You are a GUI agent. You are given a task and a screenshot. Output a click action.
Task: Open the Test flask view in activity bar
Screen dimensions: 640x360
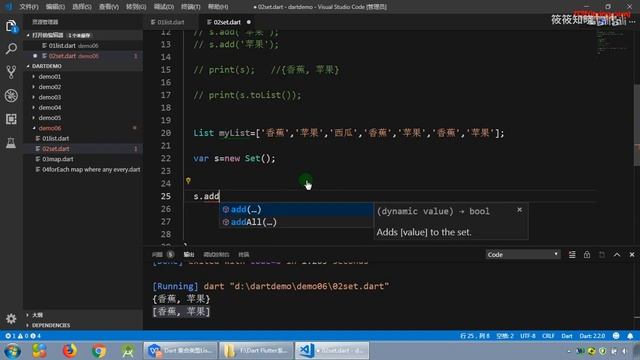[x=11, y=142]
